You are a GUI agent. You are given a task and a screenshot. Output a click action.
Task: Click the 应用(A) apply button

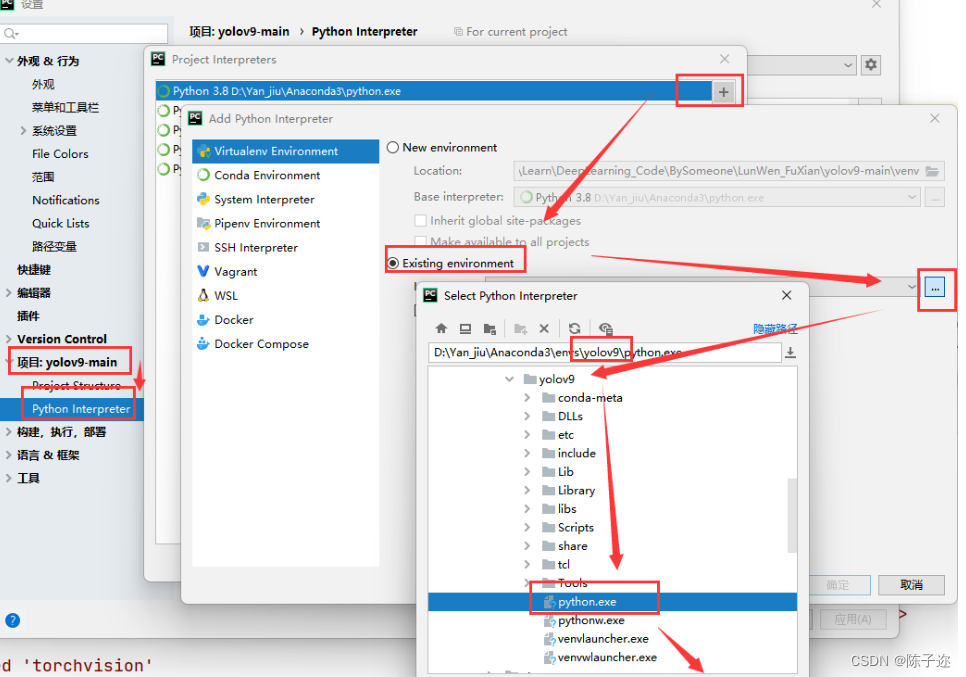[x=853, y=619]
